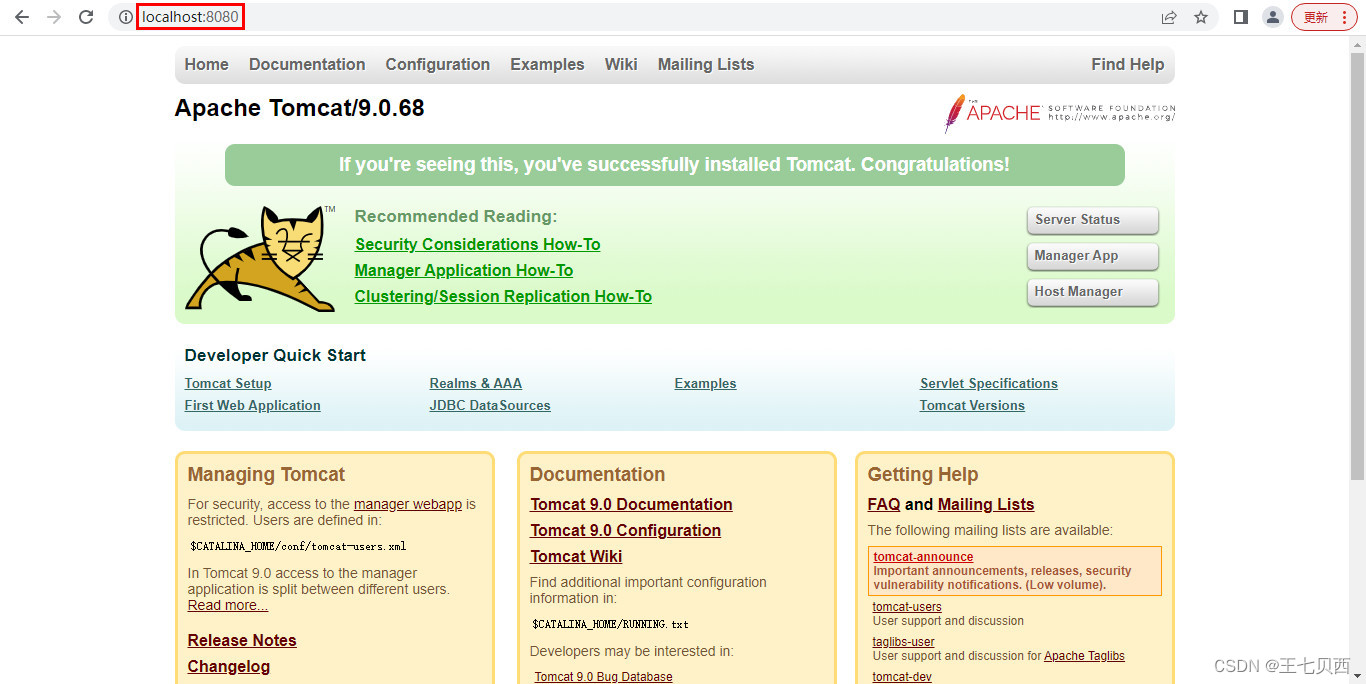This screenshot has height=684, width=1366.
Task: Click the browser back arrow
Action: 22,17
